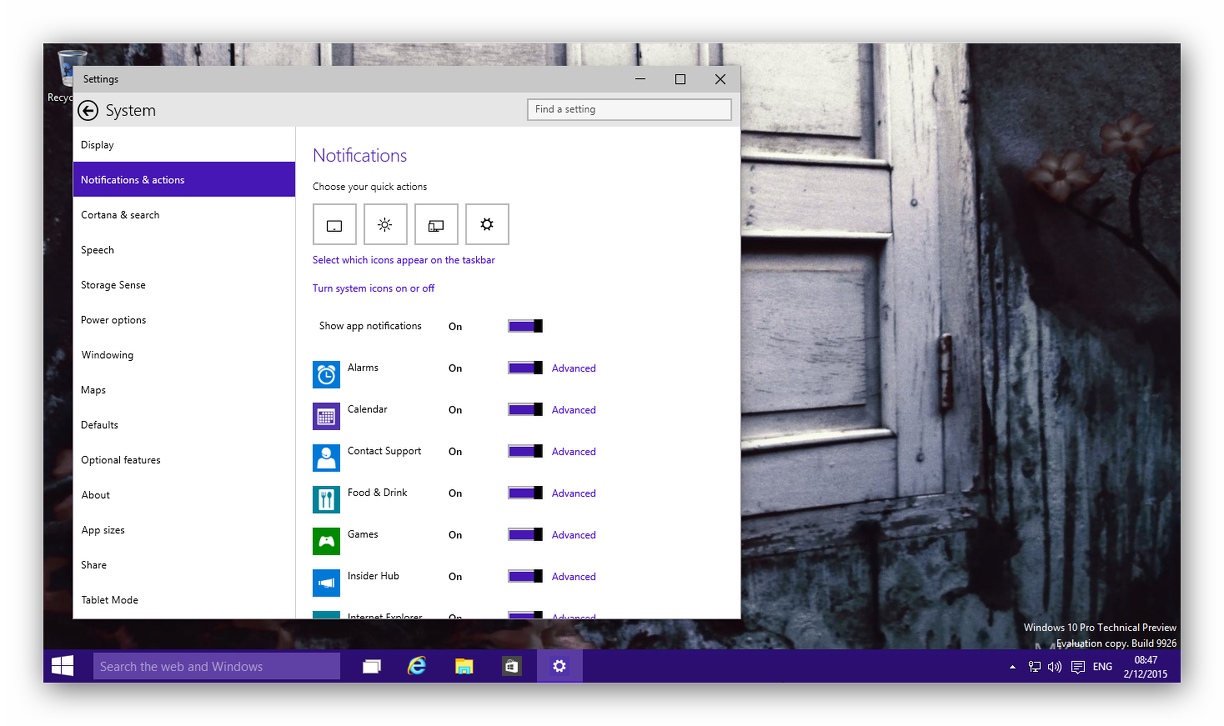Focus the 'Find a setting' search box

(629, 109)
